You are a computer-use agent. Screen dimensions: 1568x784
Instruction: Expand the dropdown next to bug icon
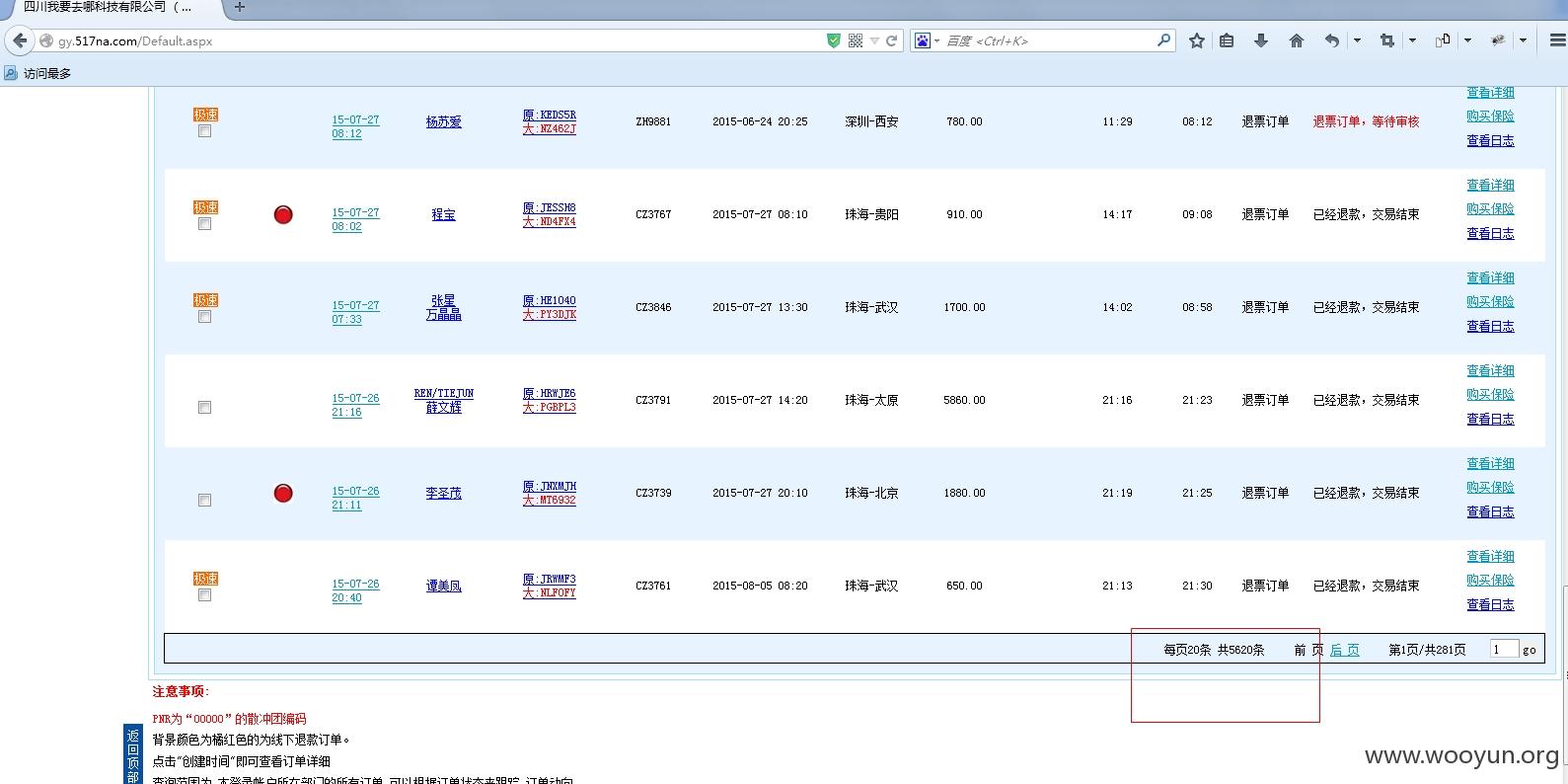coord(1523,40)
